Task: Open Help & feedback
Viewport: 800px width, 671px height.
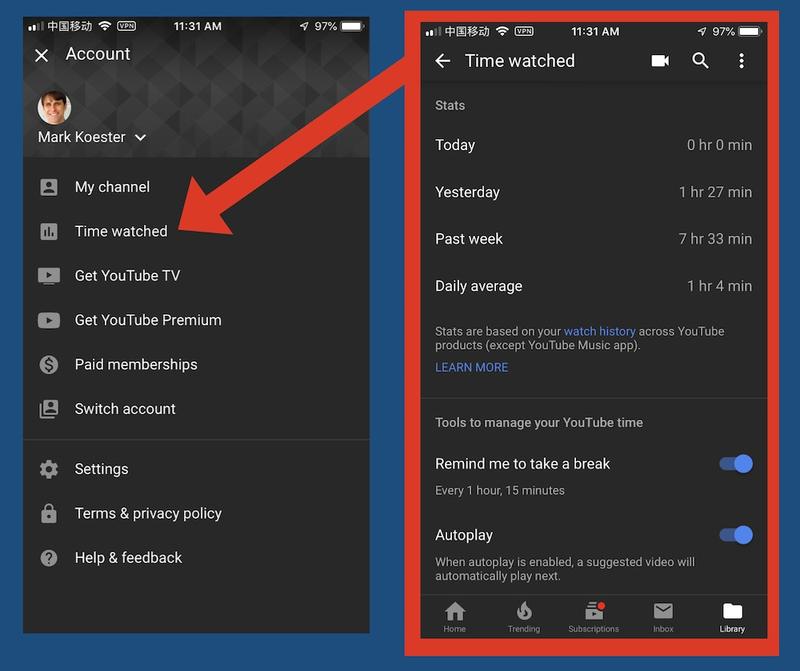Action: (128, 558)
